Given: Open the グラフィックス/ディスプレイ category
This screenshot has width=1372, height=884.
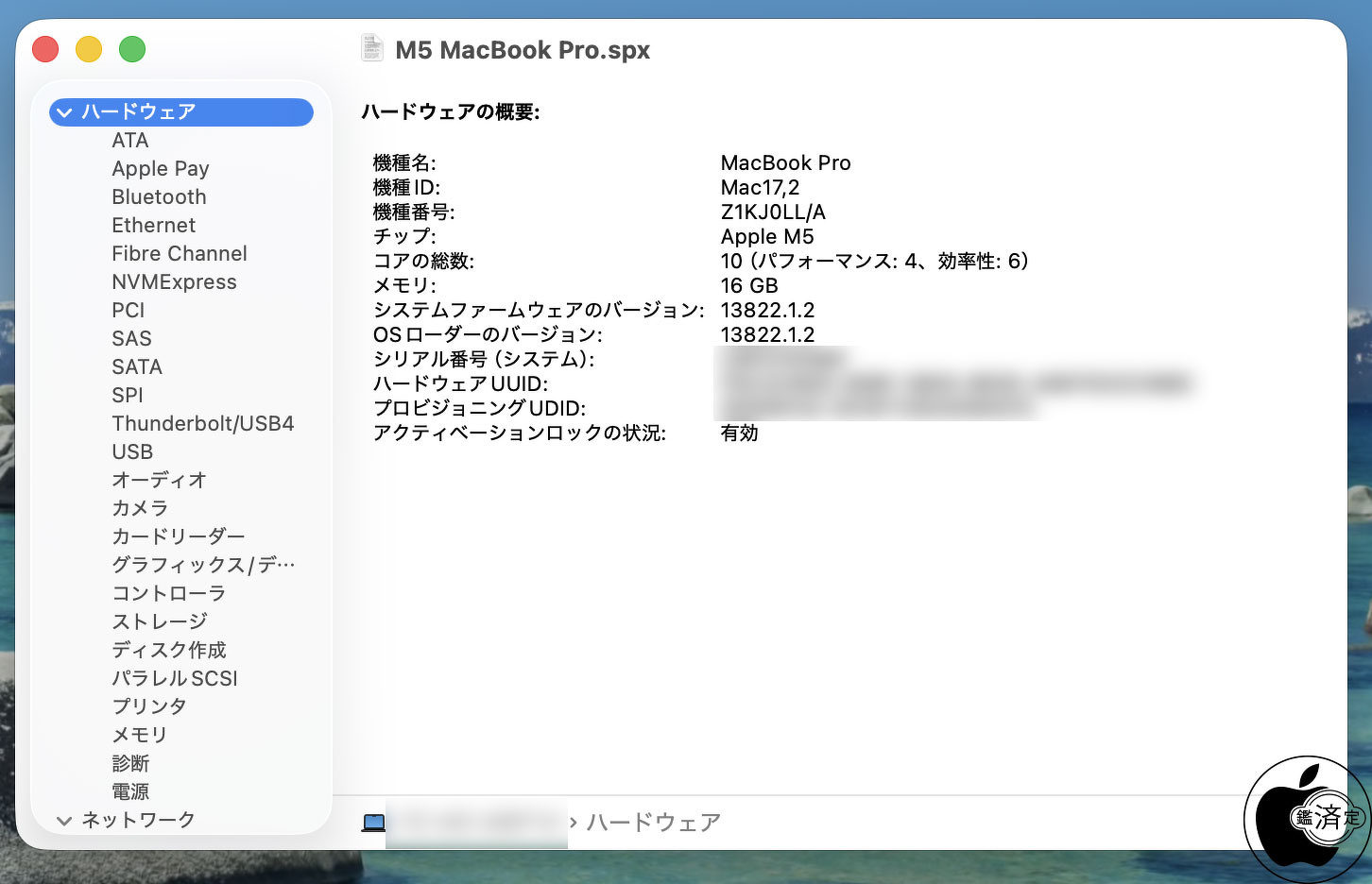Looking at the screenshot, I should (202, 565).
